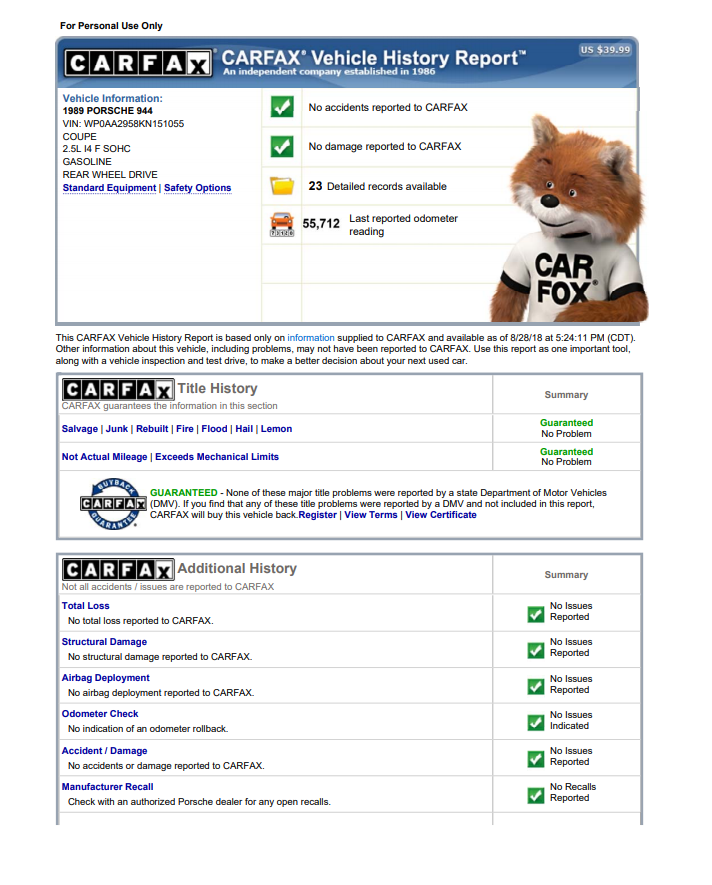712x885 pixels.
Task: Click the 55,712 odometer reading value
Action: tap(321, 224)
